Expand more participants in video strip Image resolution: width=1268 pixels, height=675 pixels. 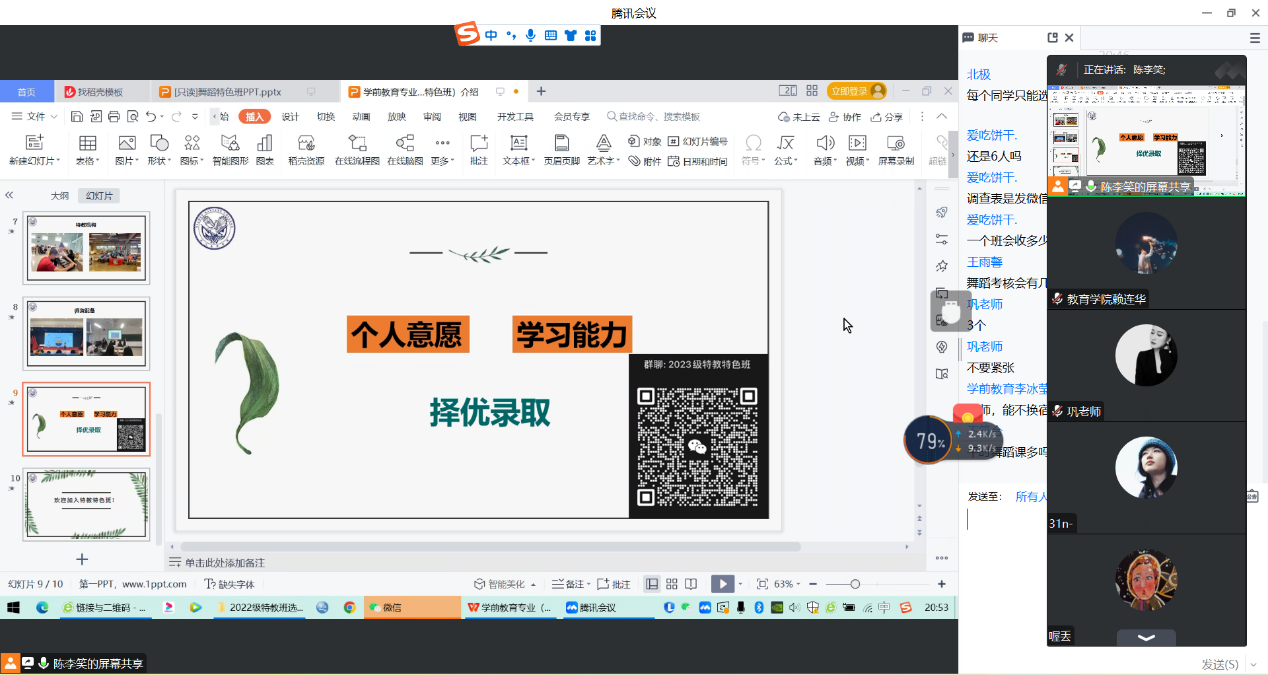1146,637
